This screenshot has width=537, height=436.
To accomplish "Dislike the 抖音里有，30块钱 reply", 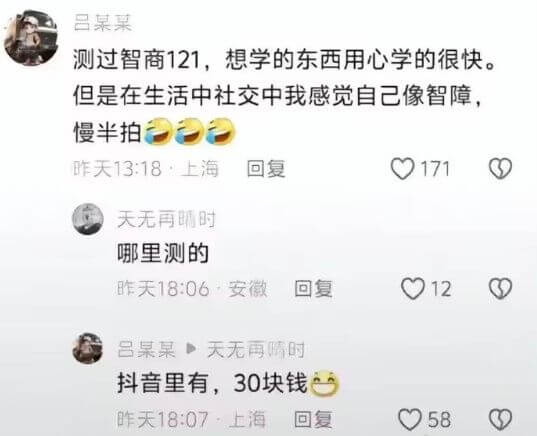I will pos(500,419).
